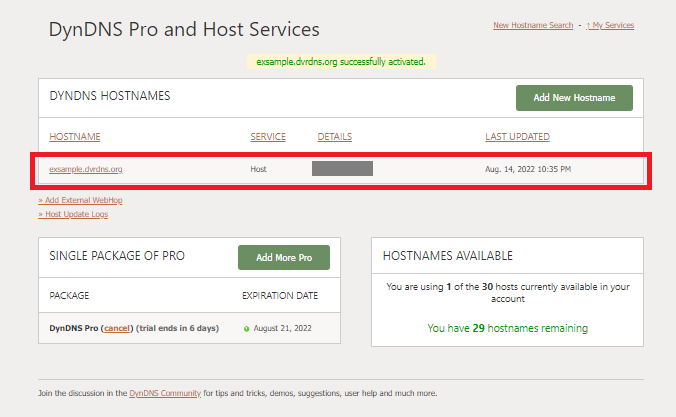Sort by the LAST UPDATED column header
This screenshot has height=417, width=676.
[x=517, y=137]
